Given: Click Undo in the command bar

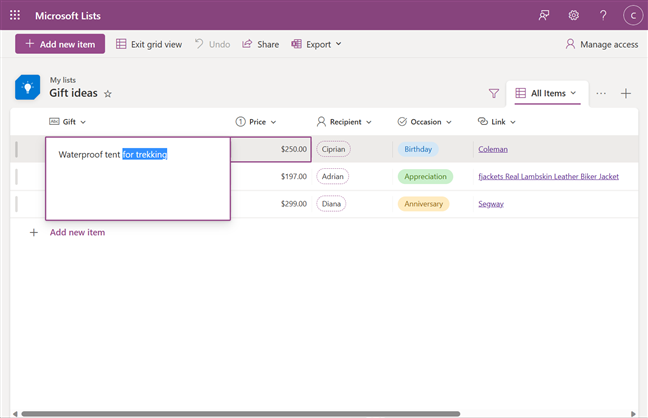Looking at the screenshot, I should tap(212, 44).
